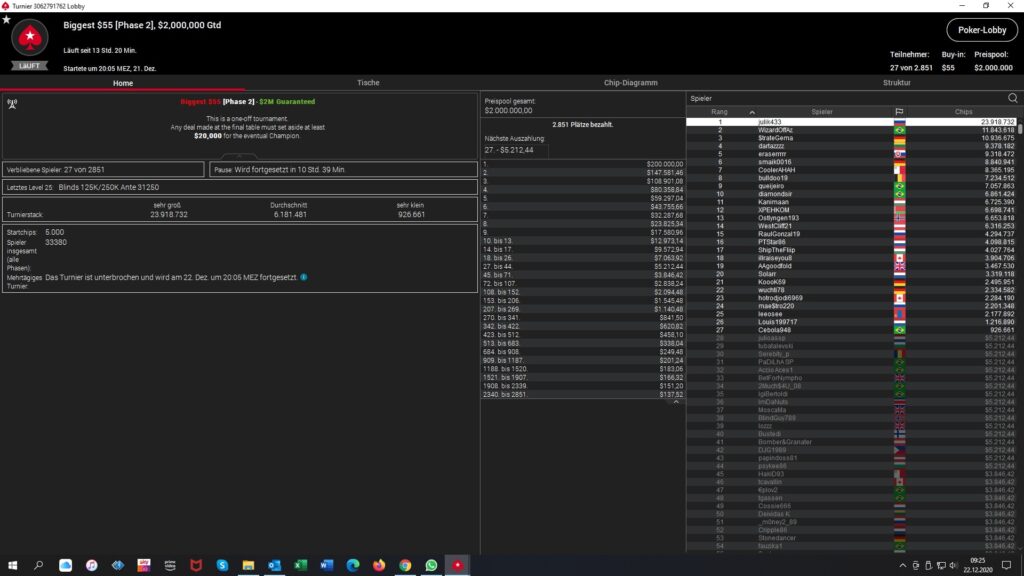This screenshot has height=576, width=1024.
Task: Open the Chip-Diagramm tab
Action: coord(631,83)
